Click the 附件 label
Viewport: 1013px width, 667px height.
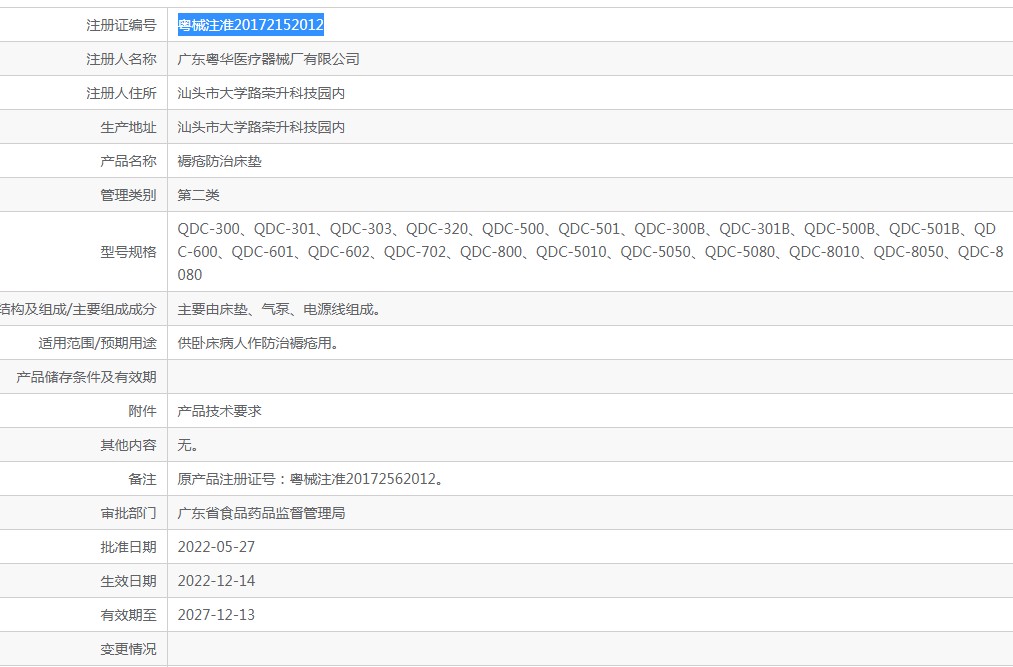143,411
